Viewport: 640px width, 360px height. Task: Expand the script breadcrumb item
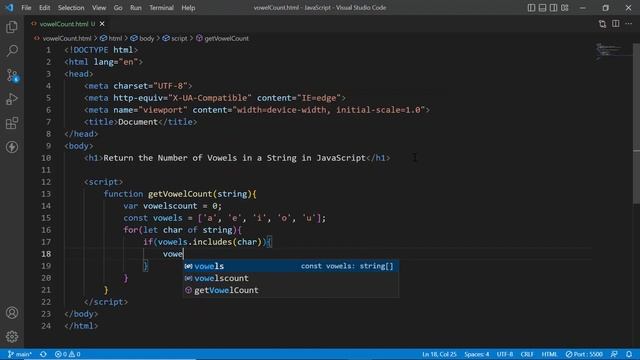point(175,38)
